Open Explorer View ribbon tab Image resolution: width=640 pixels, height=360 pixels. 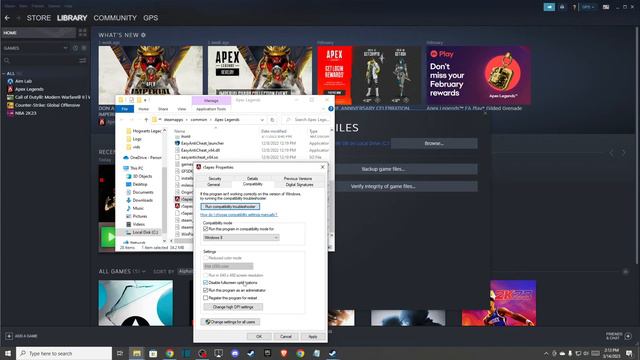click(182, 109)
